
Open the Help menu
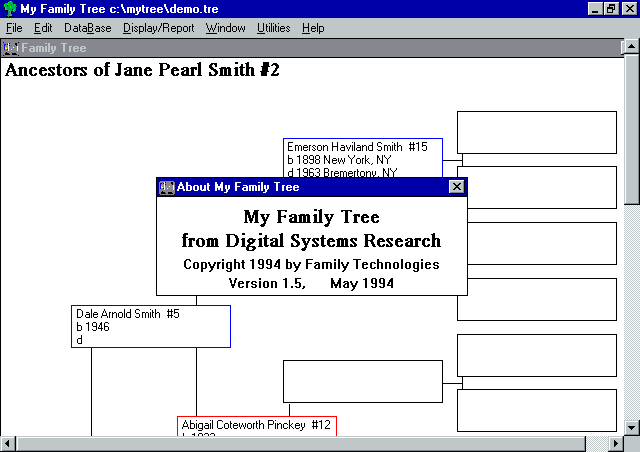[x=313, y=28]
